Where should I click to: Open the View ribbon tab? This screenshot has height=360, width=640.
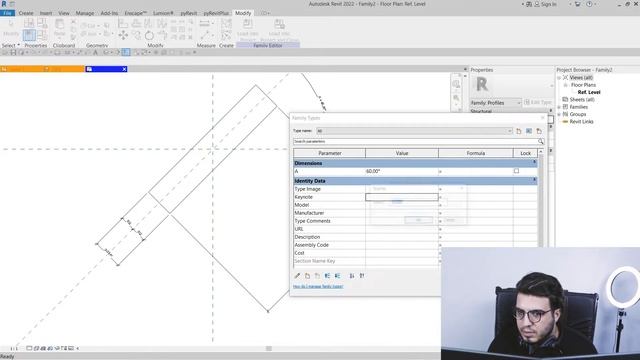(64, 13)
